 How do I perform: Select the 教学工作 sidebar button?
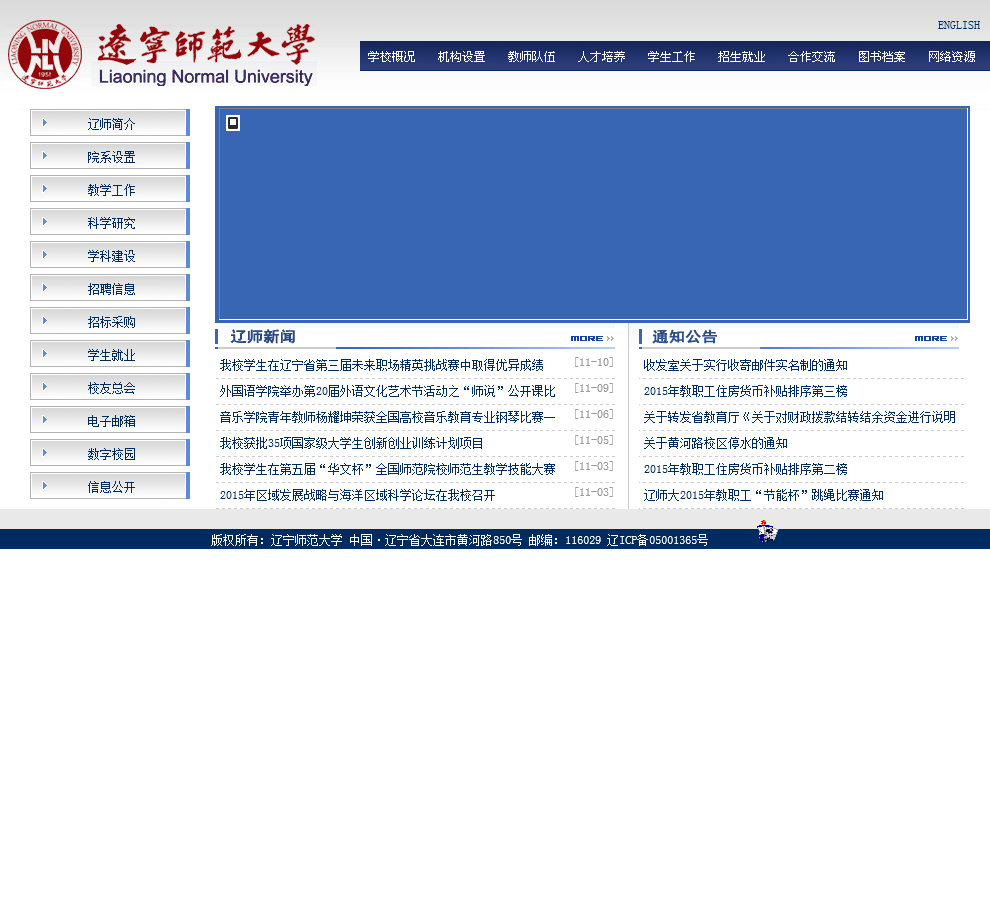pos(110,189)
